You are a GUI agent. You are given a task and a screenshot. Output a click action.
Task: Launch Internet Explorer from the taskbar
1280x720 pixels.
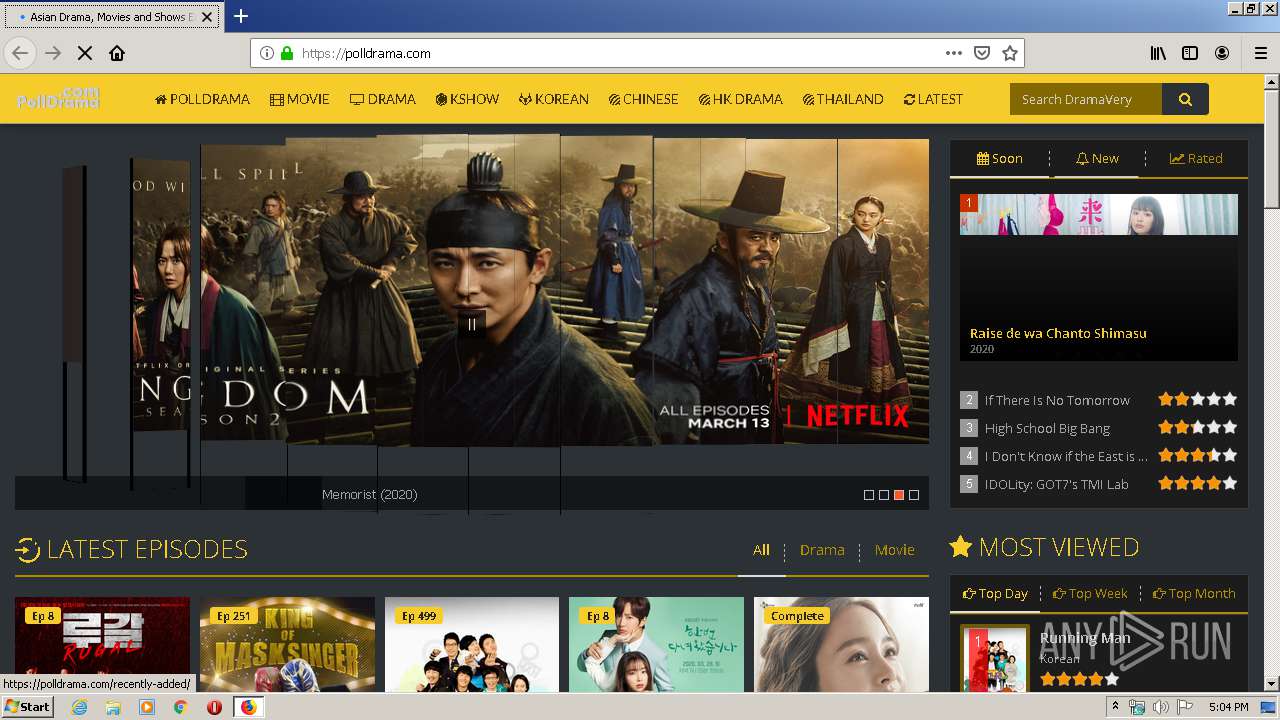[80, 707]
